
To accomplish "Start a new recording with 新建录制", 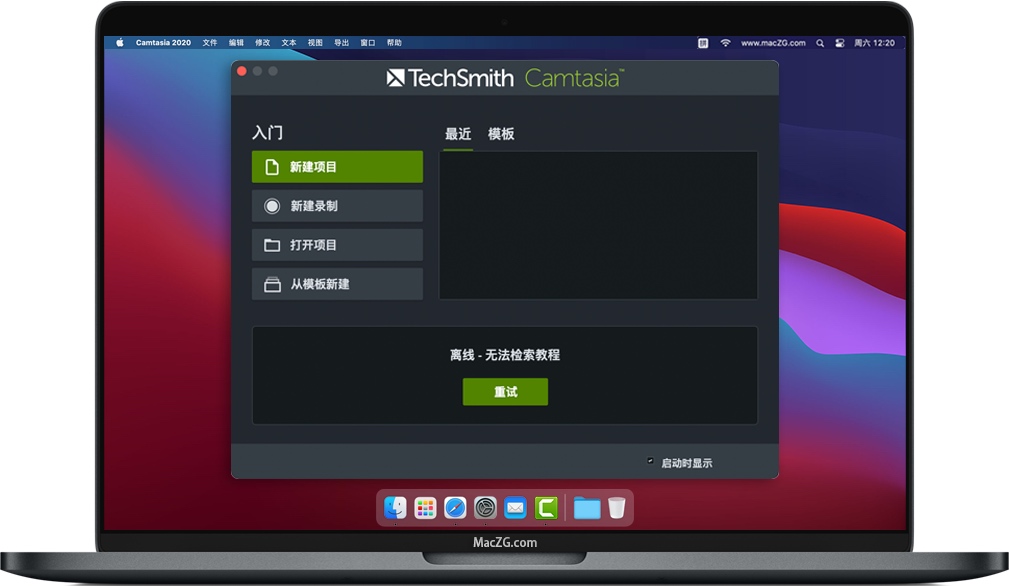I will 337,206.
